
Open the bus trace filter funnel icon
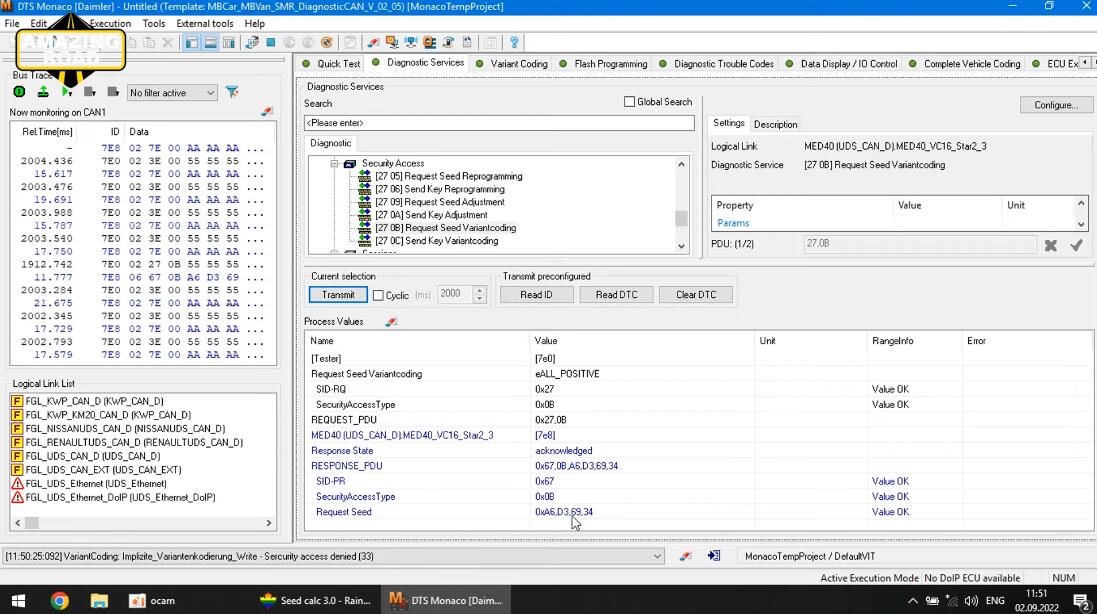(232, 92)
